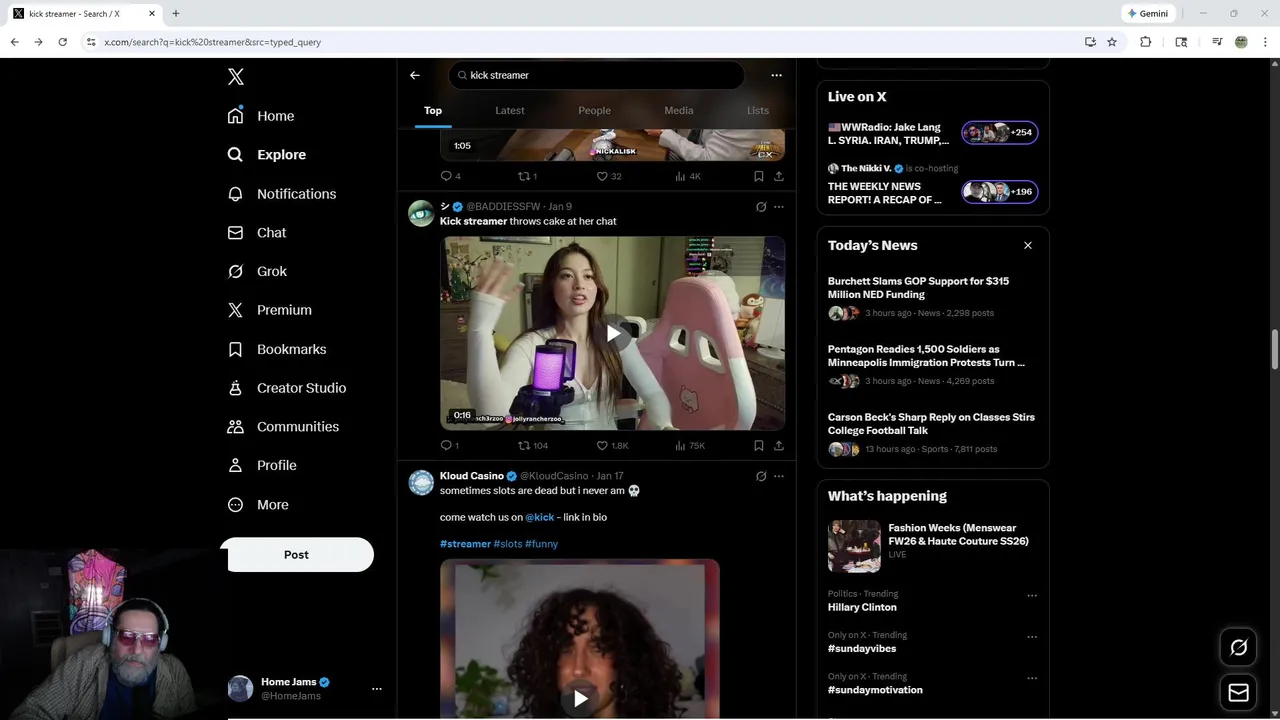Select the Top tab

coord(433,110)
